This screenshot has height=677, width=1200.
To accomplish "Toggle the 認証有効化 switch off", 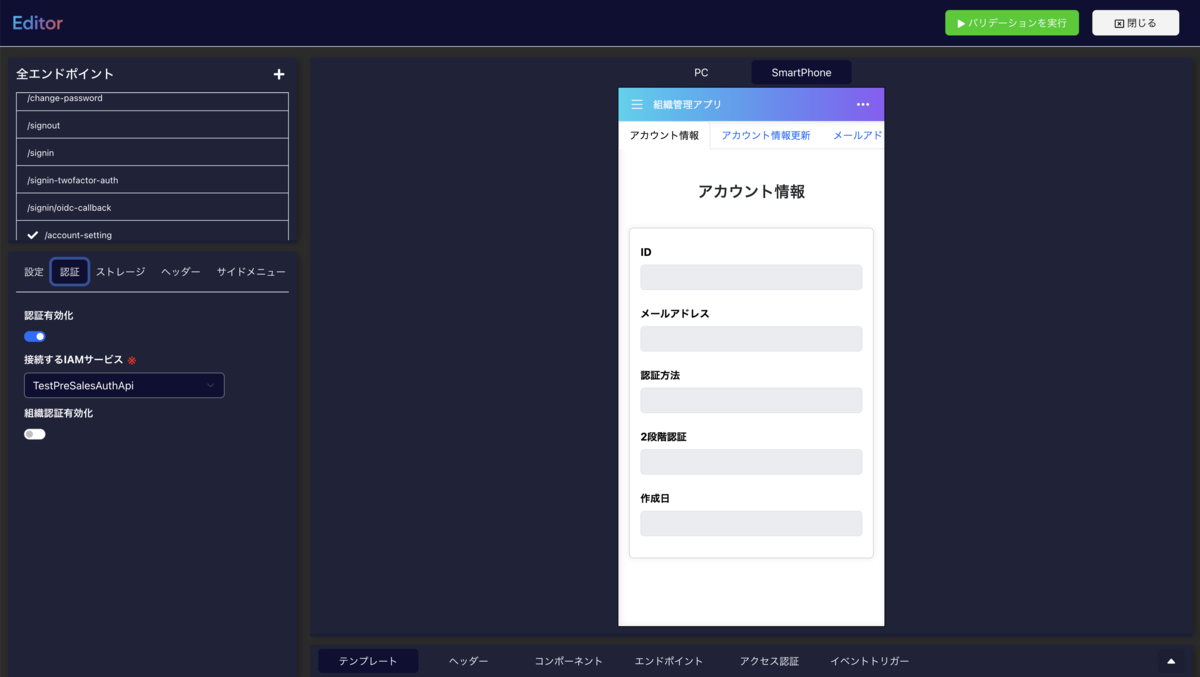I will (x=35, y=337).
